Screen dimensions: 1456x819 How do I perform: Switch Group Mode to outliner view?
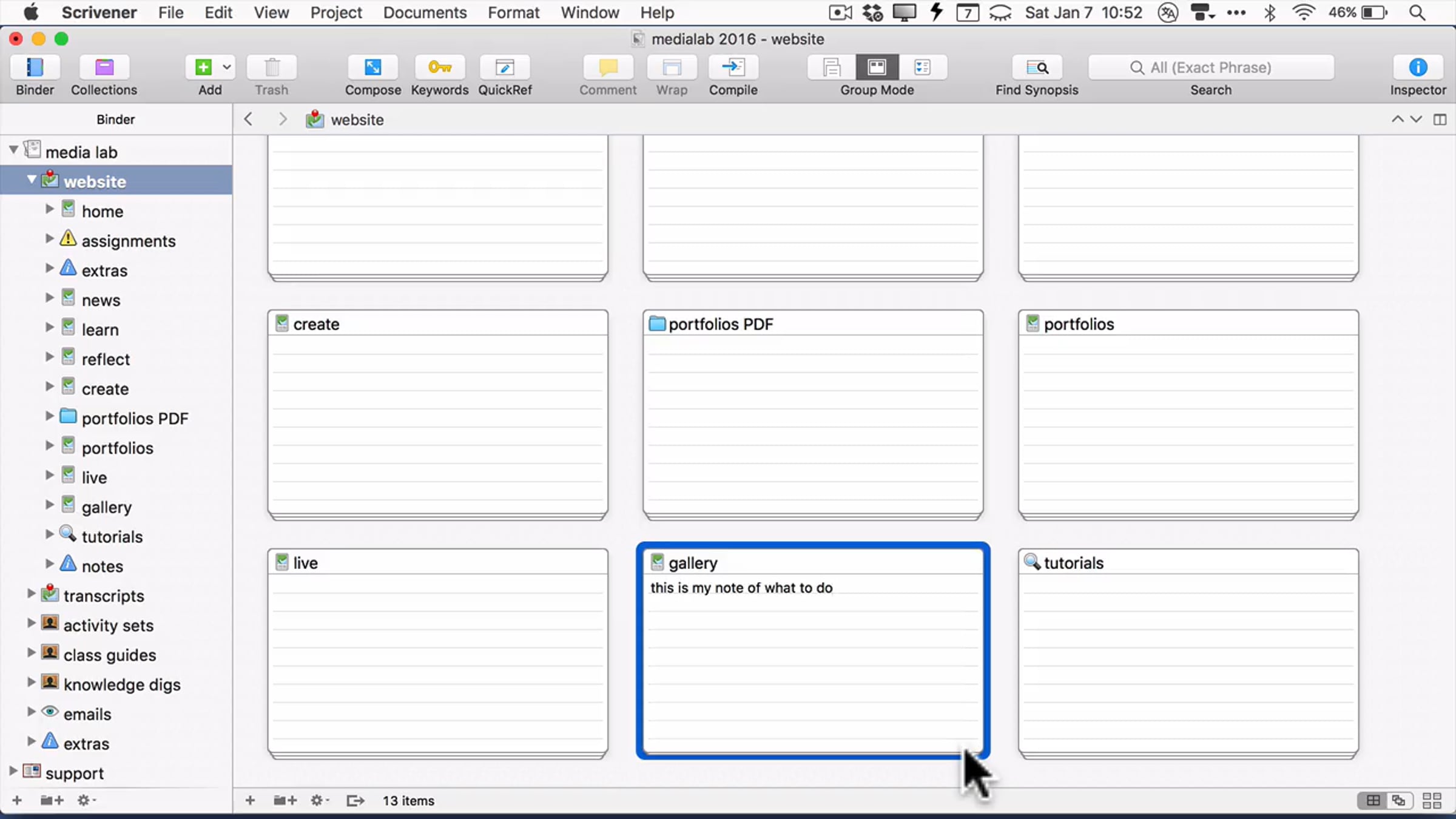(x=922, y=67)
